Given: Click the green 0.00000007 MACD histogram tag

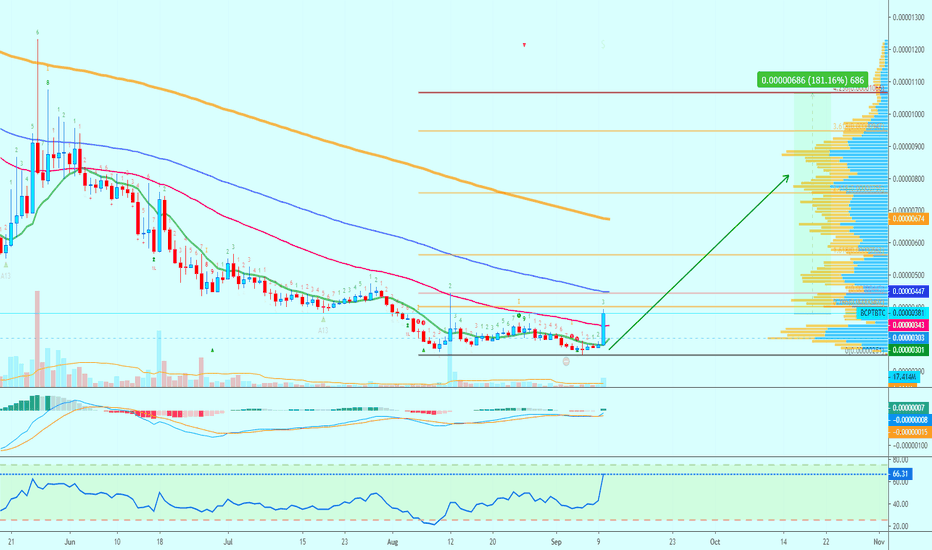Looking at the screenshot, I should [909, 408].
